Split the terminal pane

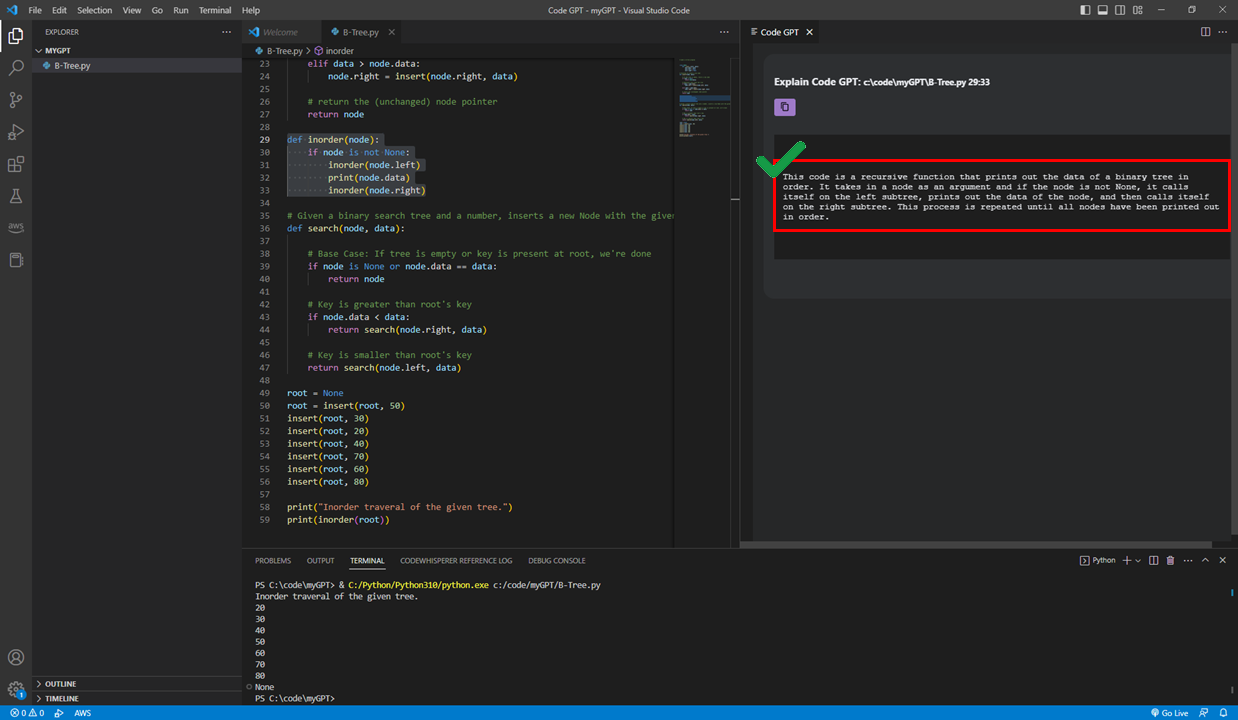(x=1153, y=561)
